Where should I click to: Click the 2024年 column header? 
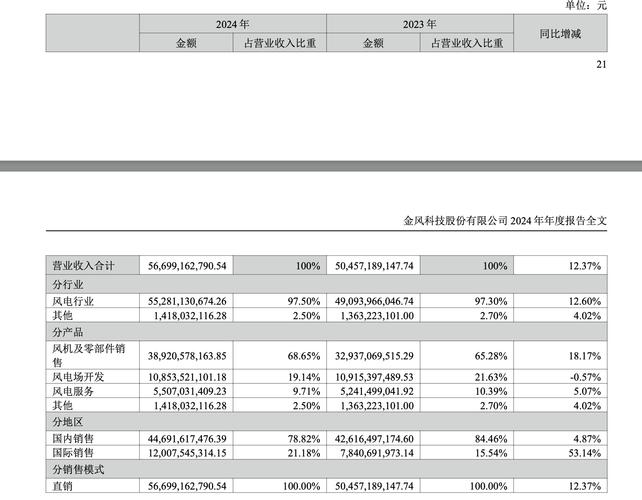(232, 23)
